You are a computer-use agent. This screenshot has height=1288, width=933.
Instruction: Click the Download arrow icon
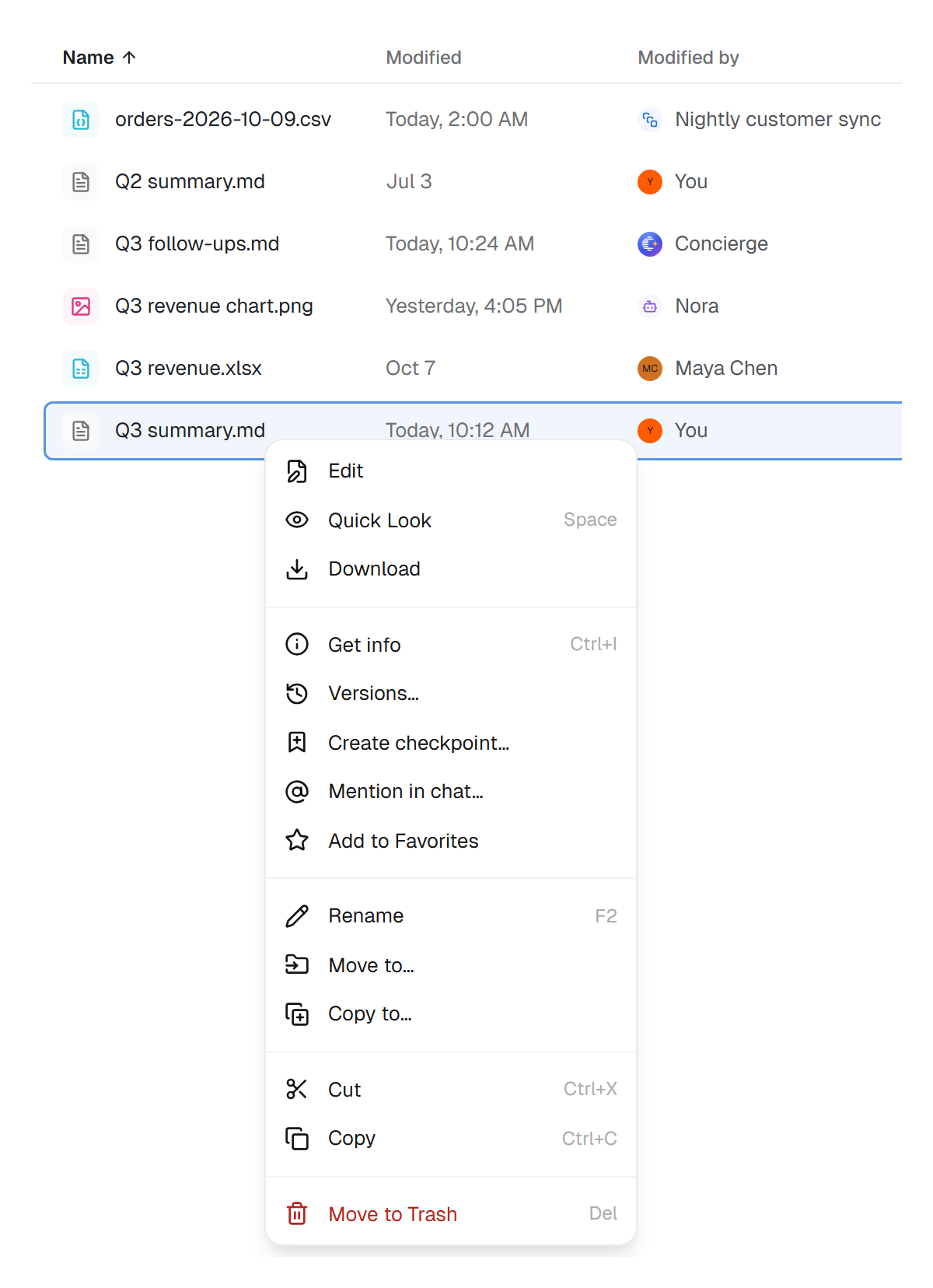tap(297, 569)
